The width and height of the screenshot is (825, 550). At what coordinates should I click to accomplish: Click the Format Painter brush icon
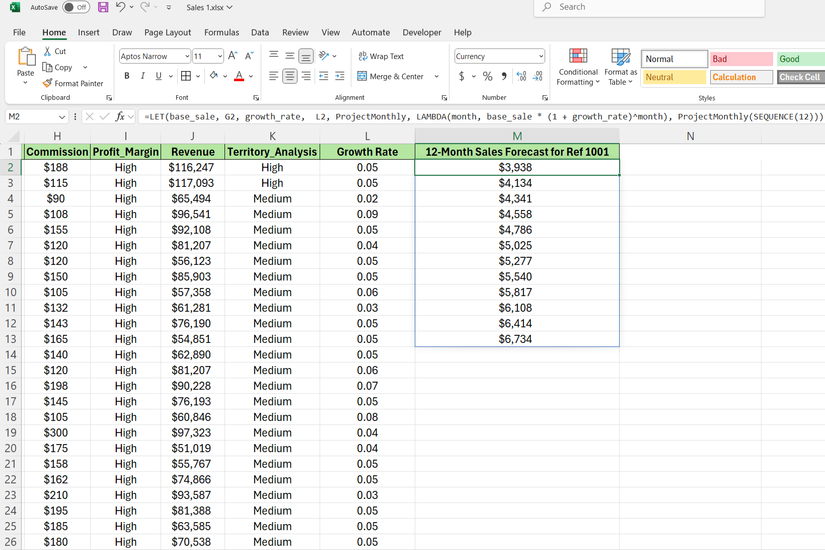[47, 83]
